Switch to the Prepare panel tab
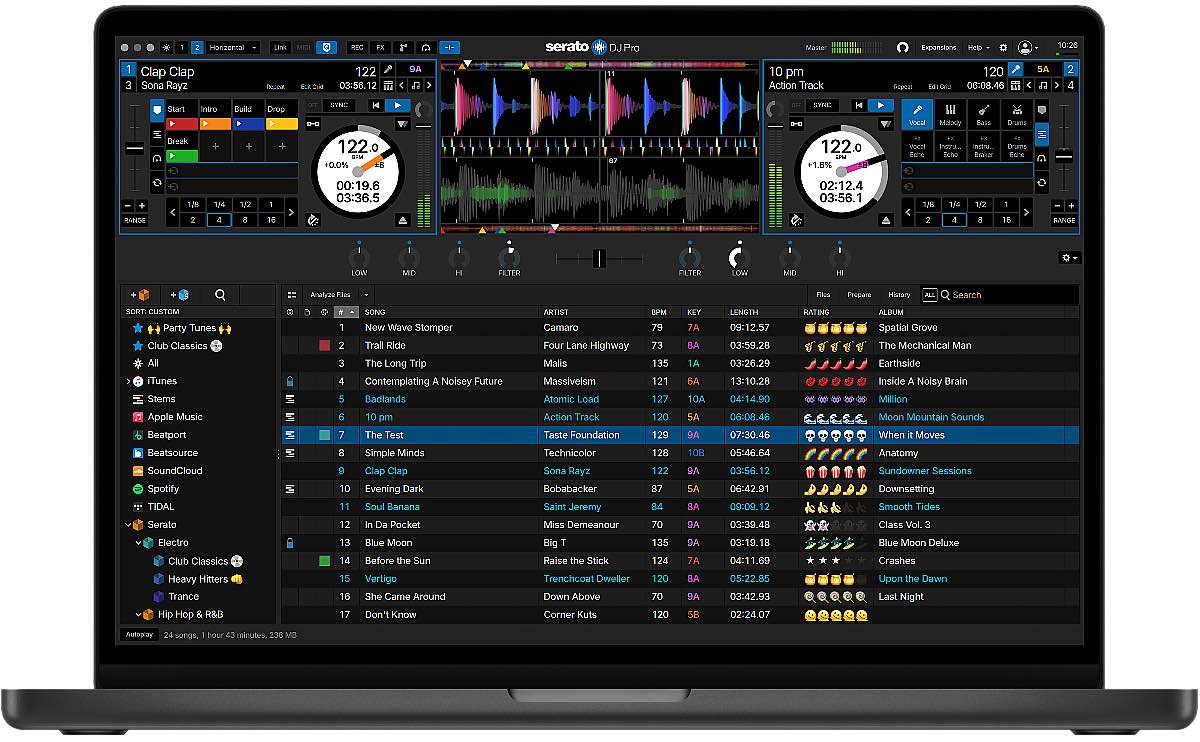The image size is (1200, 742). click(859, 295)
